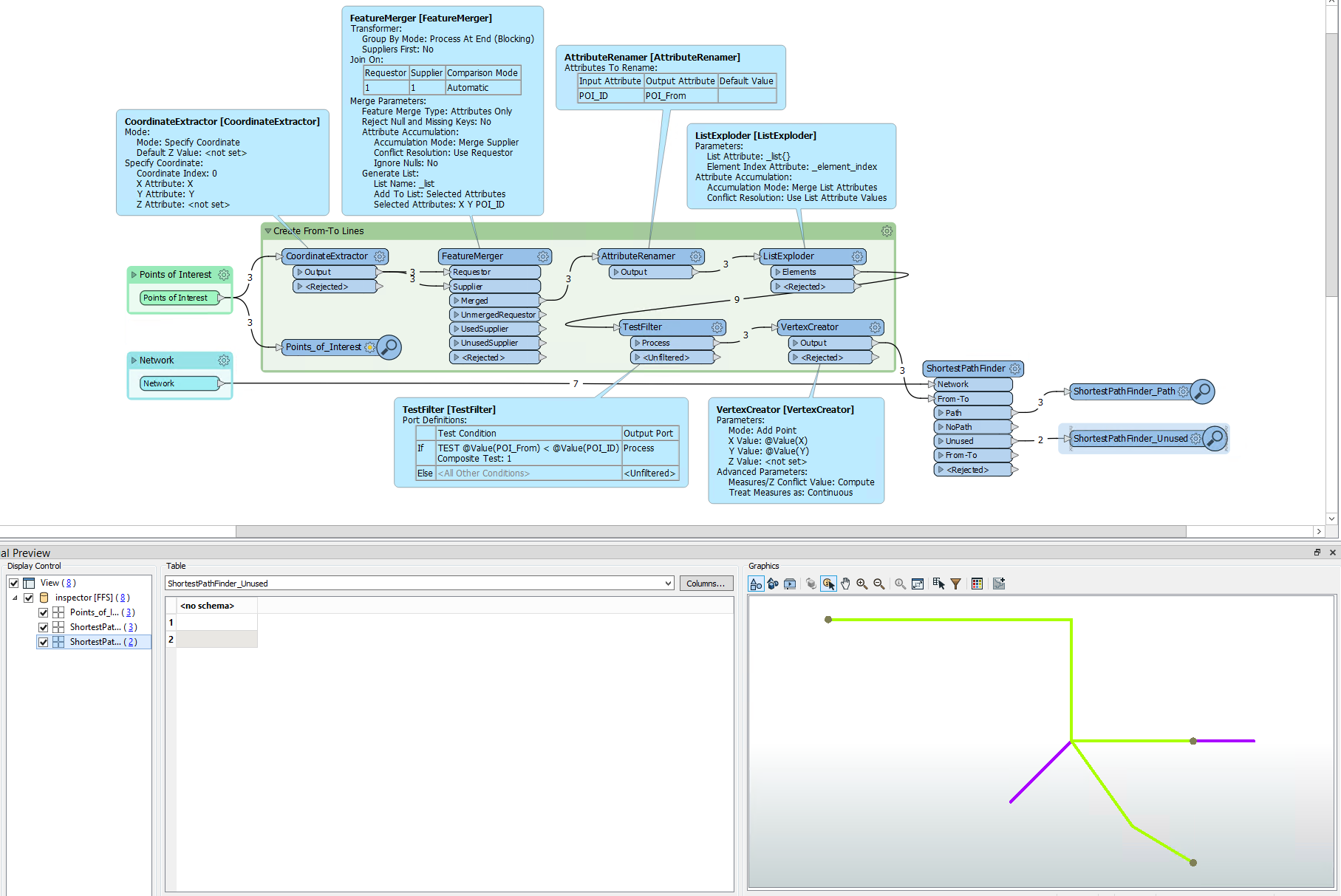Image resolution: width=1341 pixels, height=896 pixels.
Task: Click Points_of_I... feature count link 3
Action: pyautogui.click(x=129, y=612)
